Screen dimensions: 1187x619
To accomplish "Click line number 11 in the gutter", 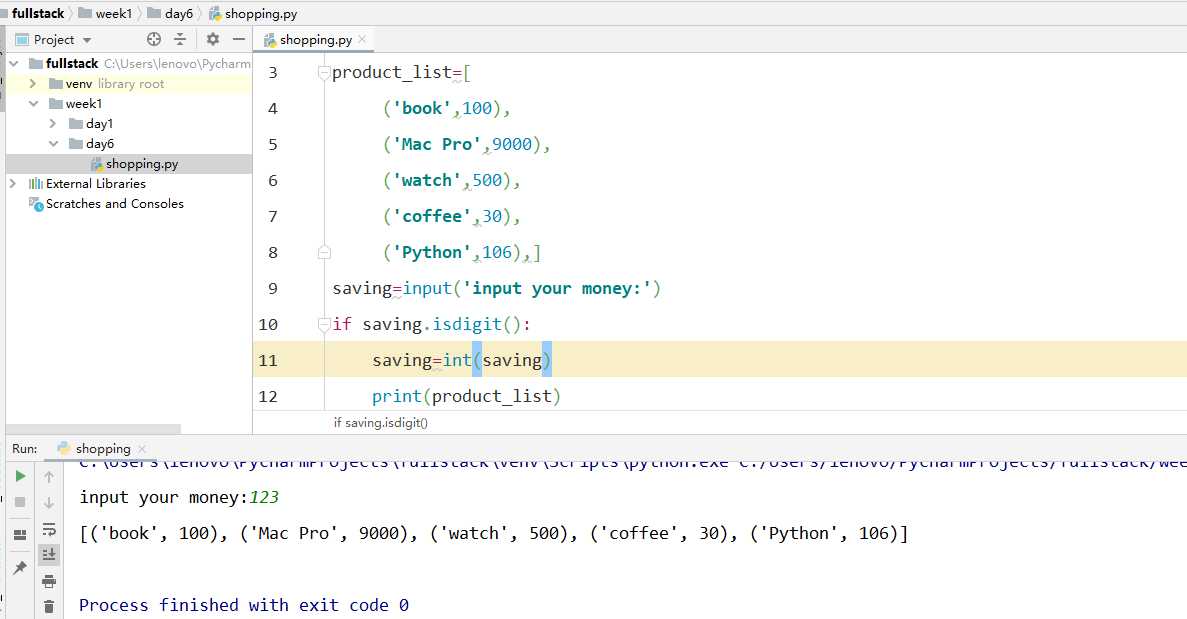I will 268,360.
